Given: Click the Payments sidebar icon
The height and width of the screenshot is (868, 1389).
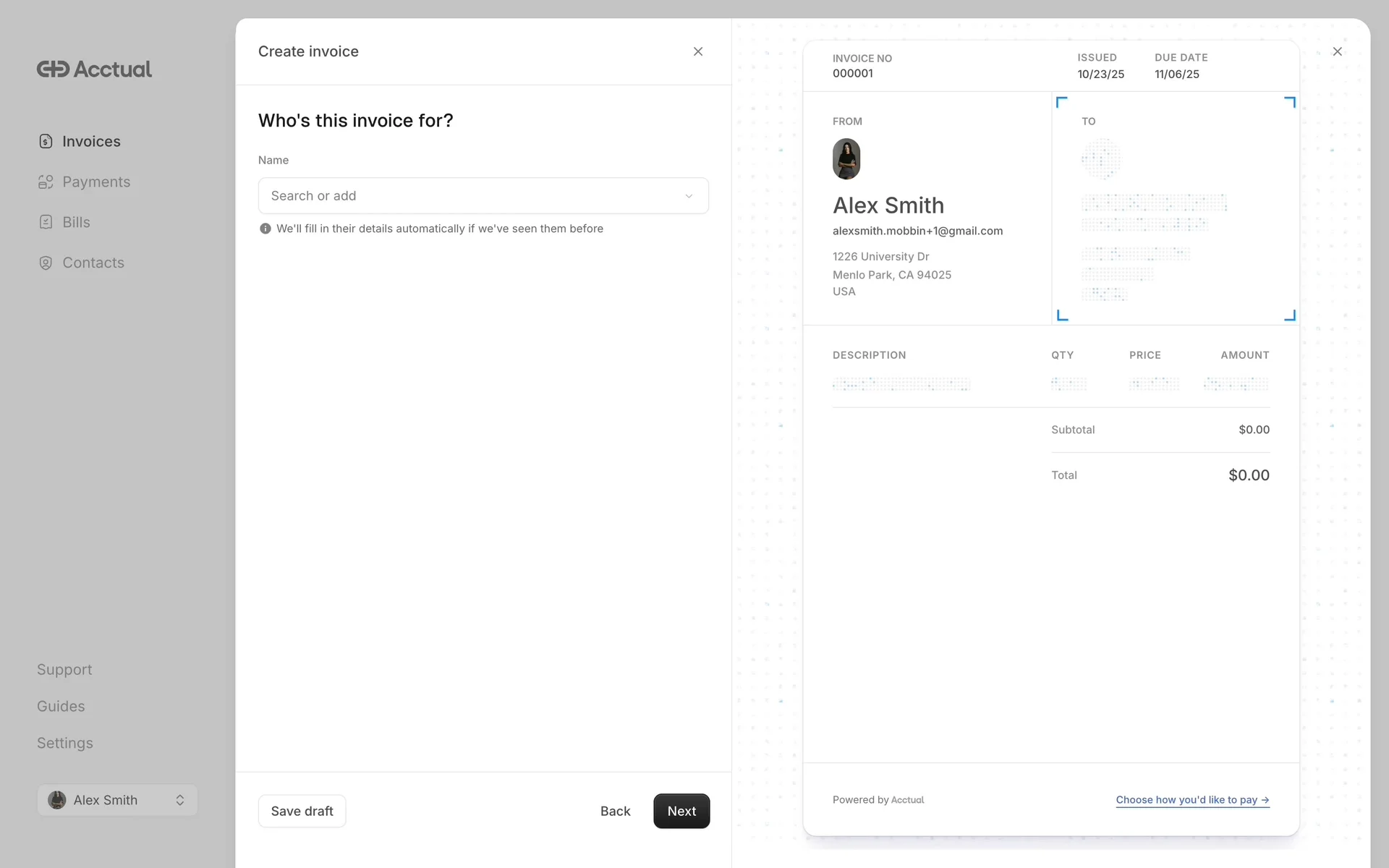Looking at the screenshot, I should point(46,182).
